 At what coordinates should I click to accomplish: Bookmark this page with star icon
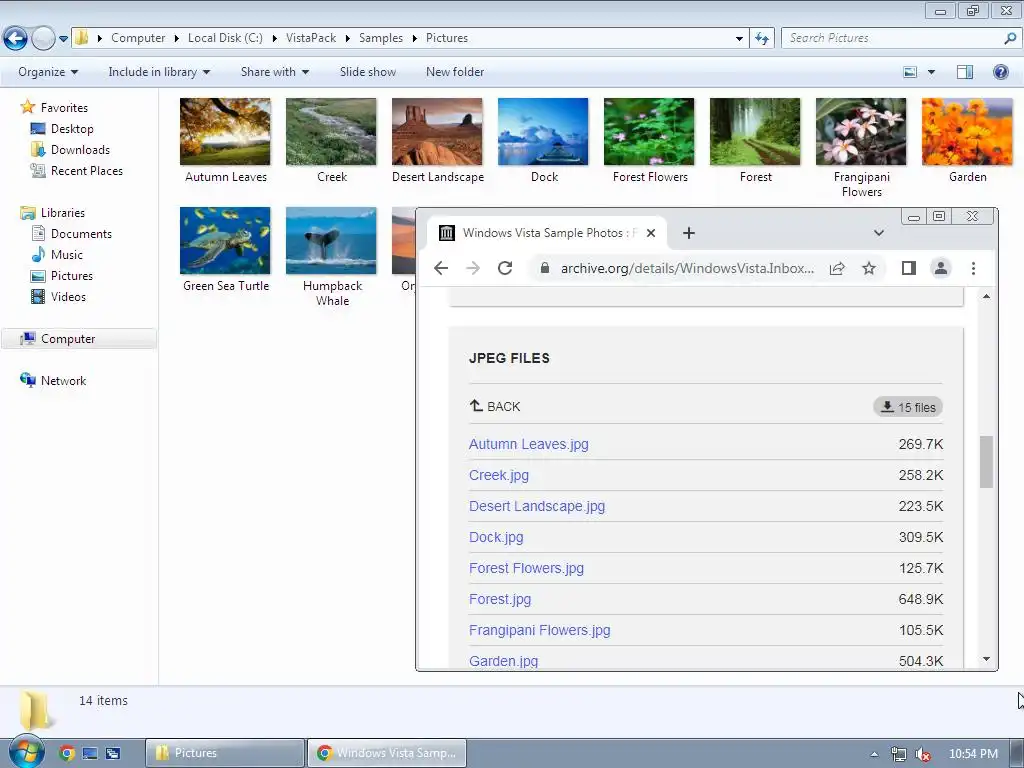click(869, 268)
